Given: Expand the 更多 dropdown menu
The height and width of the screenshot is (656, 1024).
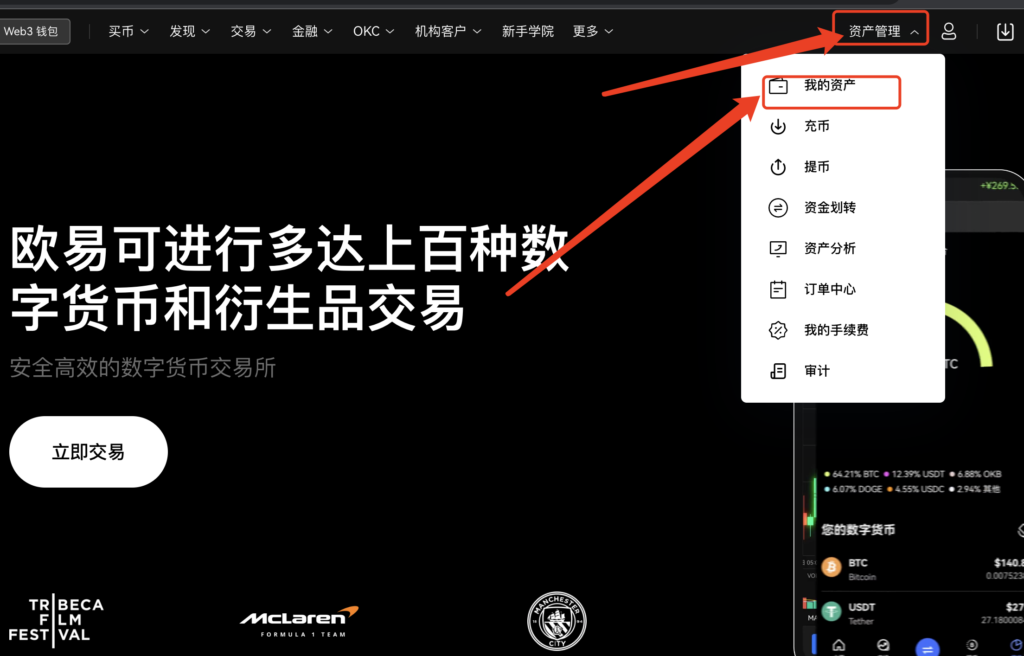Looking at the screenshot, I should click(593, 31).
